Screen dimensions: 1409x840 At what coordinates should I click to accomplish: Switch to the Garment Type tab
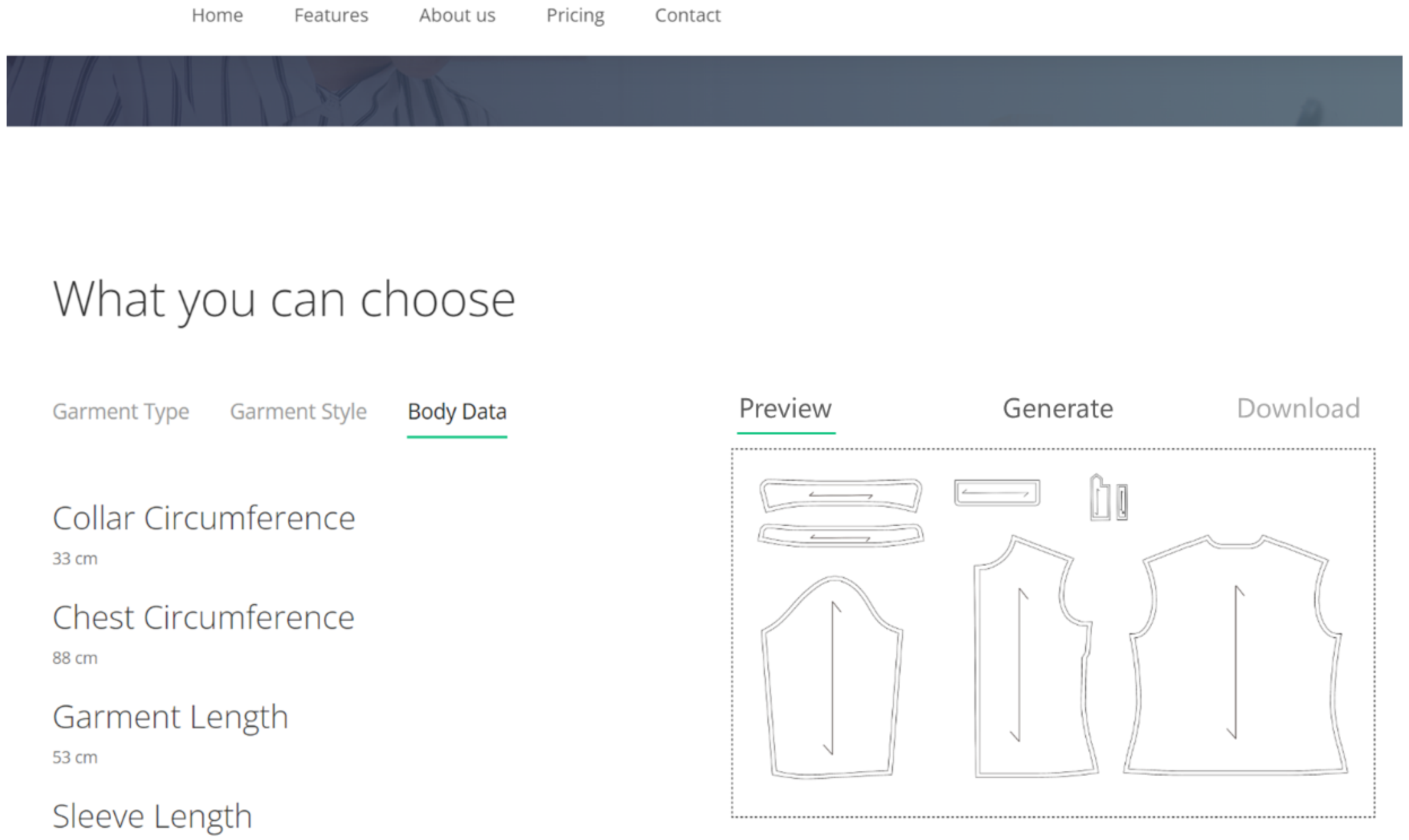coord(121,411)
